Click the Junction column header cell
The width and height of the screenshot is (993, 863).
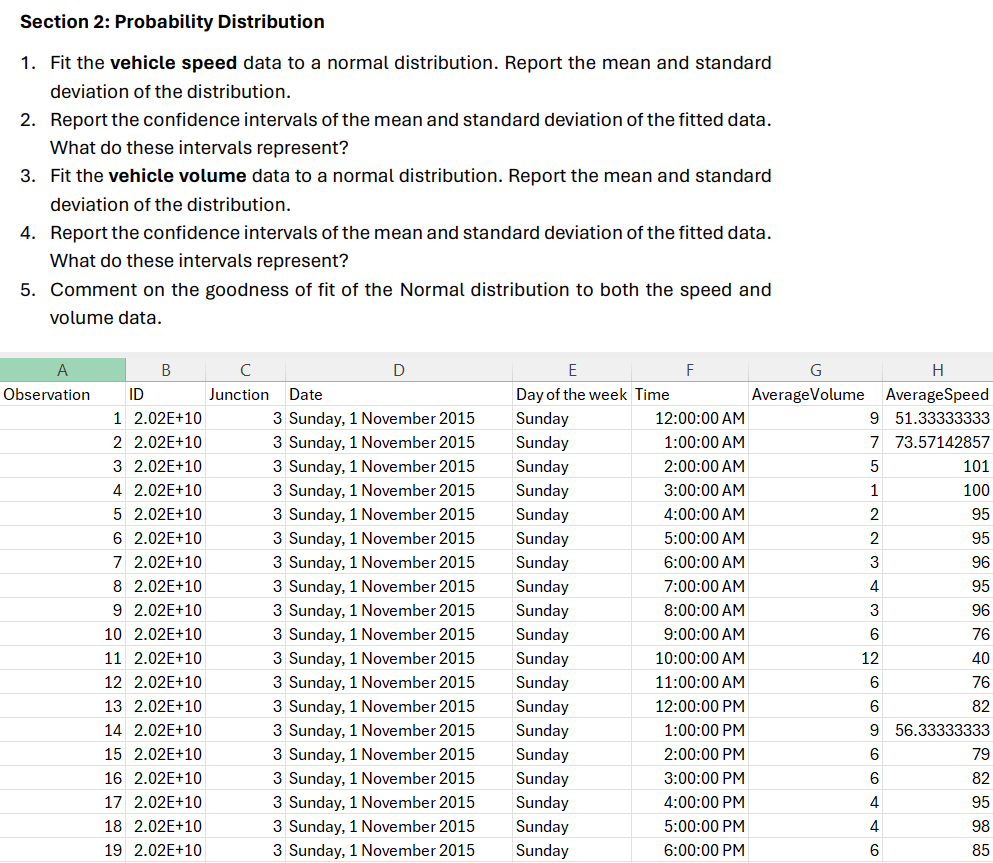tap(245, 394)
